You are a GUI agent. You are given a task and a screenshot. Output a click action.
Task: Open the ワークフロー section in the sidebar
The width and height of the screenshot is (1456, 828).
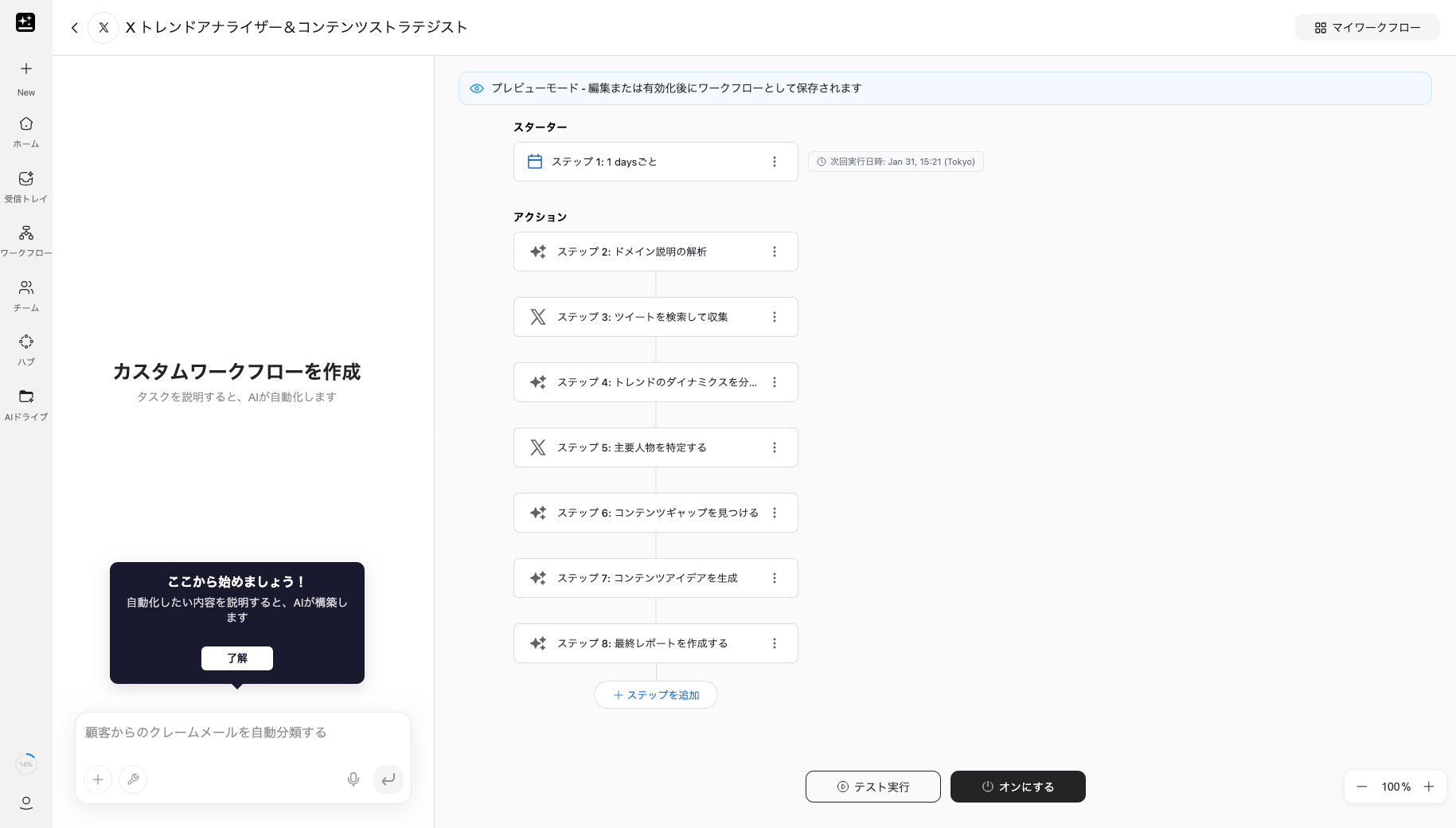[x=25, y=233]
